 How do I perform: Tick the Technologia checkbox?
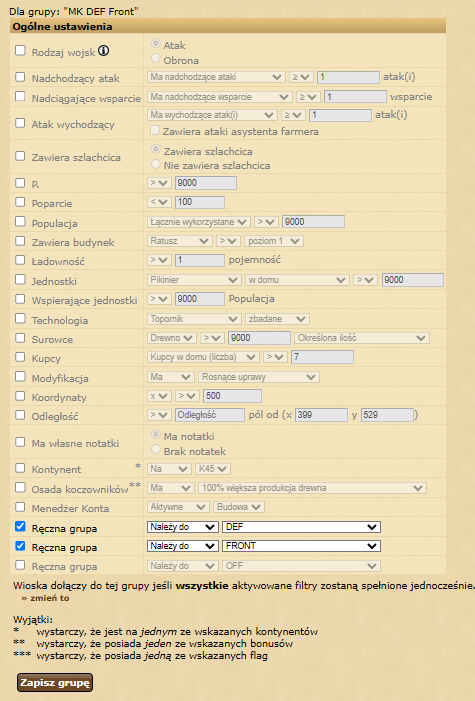(20, 318)
